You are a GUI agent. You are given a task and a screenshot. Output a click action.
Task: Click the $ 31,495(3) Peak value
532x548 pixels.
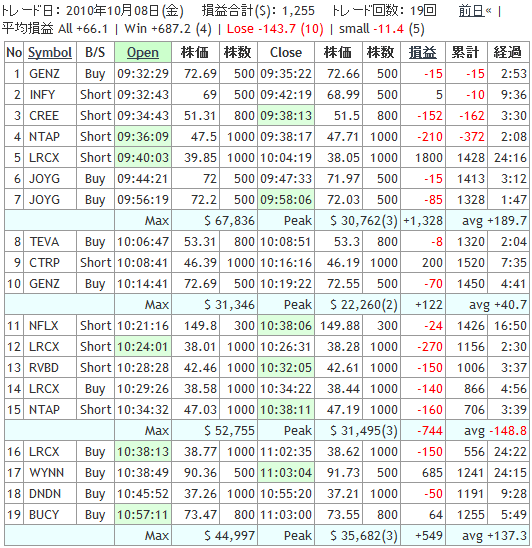[364, 430]
